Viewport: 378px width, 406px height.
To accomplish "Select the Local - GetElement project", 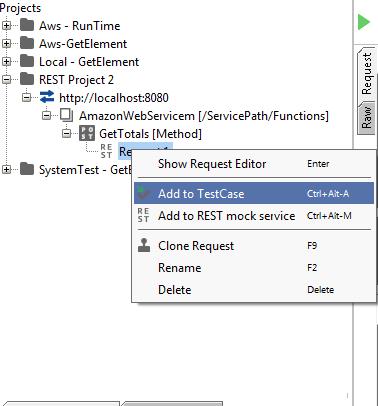I will [89, 61].
